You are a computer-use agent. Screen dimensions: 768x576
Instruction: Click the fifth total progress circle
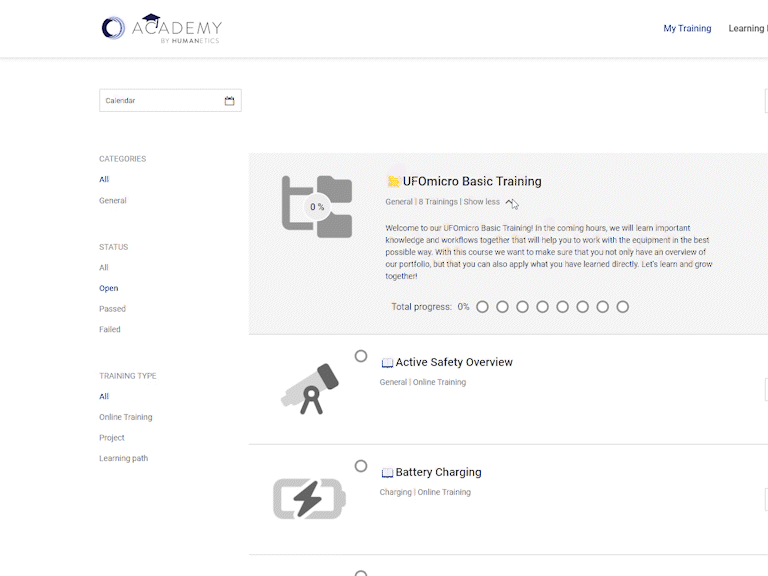tap(562, 307)
